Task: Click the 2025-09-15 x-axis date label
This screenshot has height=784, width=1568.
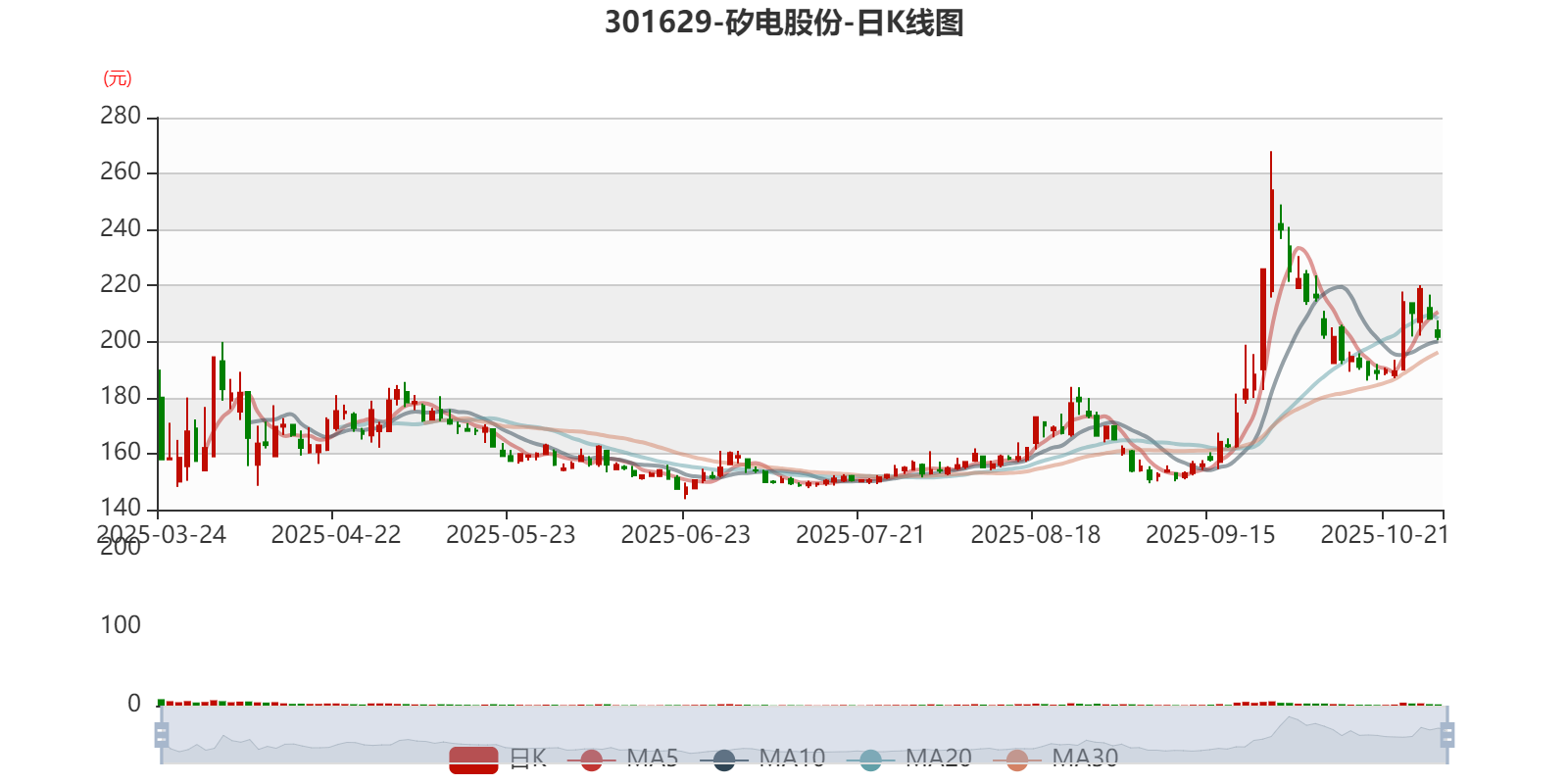Action: (1210, 534)
